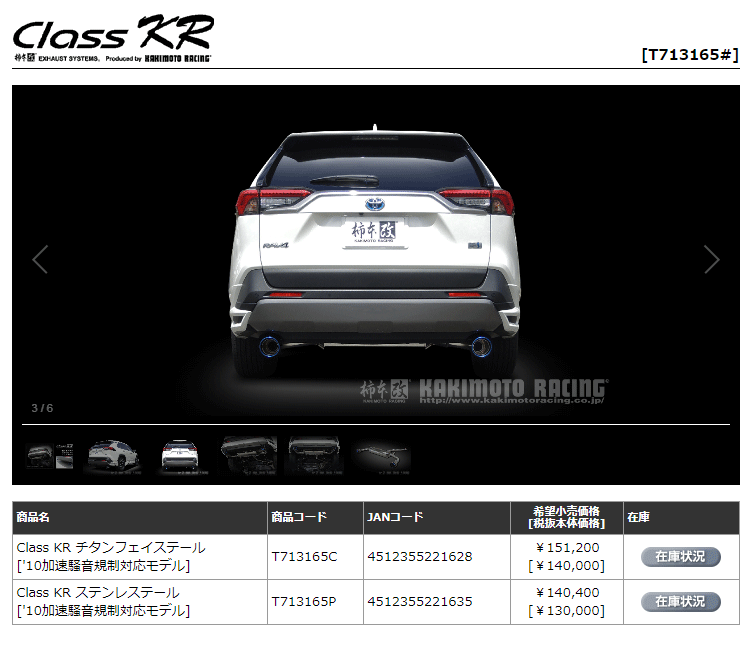Click the 商品名 column header
Screen dimensions: 751x653
[x=139, y=517]
